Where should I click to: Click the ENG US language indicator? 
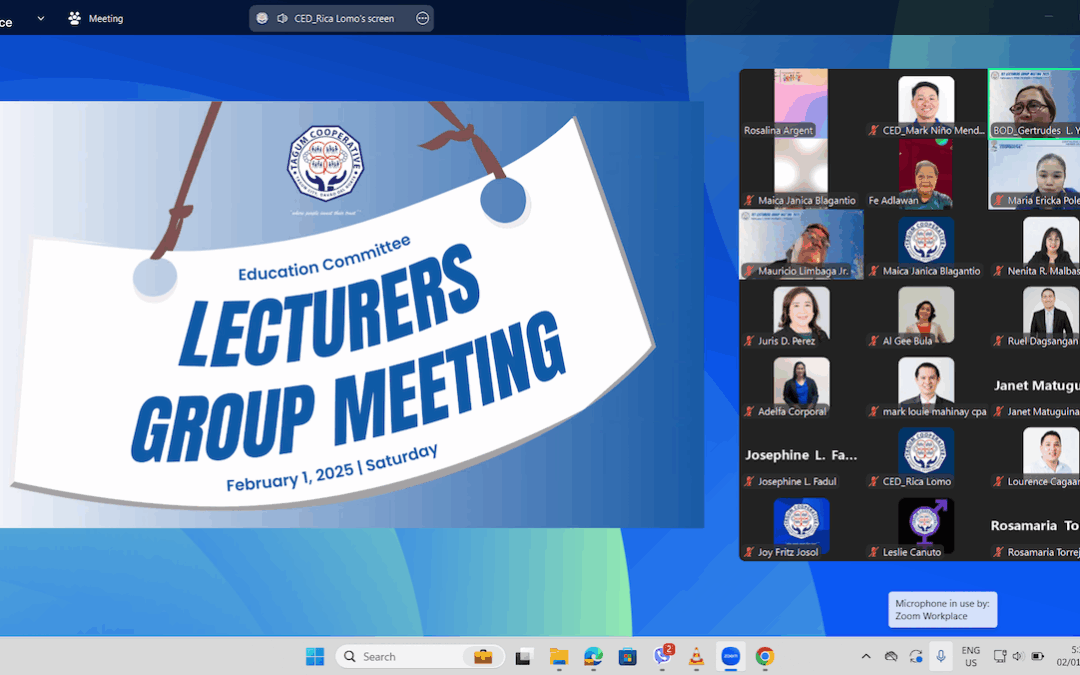970,656
